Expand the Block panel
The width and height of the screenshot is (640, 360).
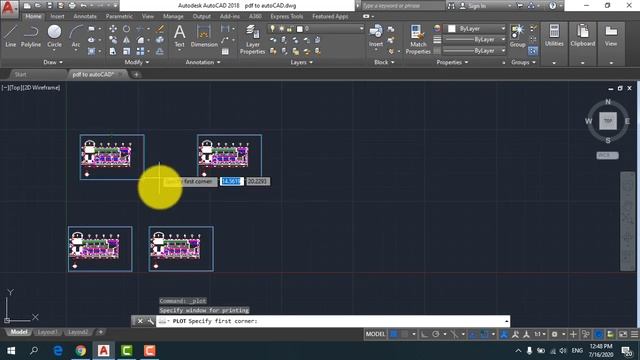point(384,62)
